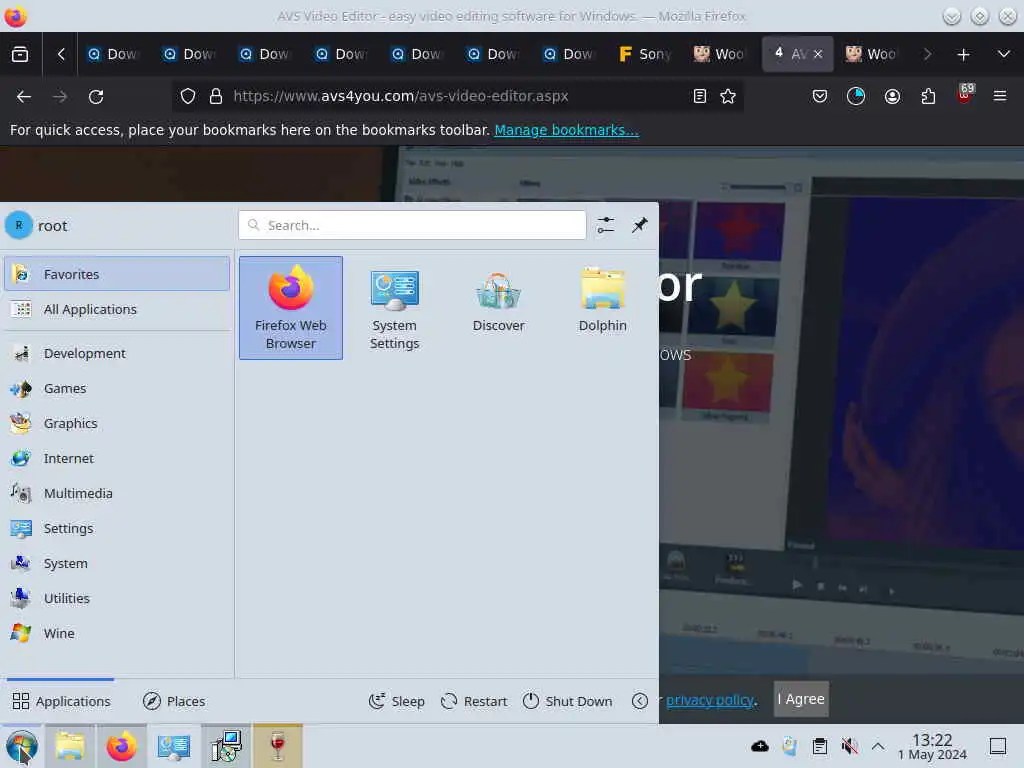1024x768 pixels.
Task: Open Development category
Action: [x=117, y=353]
